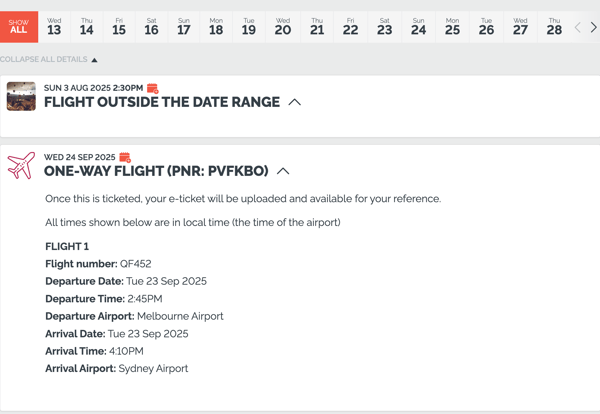Click Collapse All Details
600x414 pixels.
pos(49,59)
